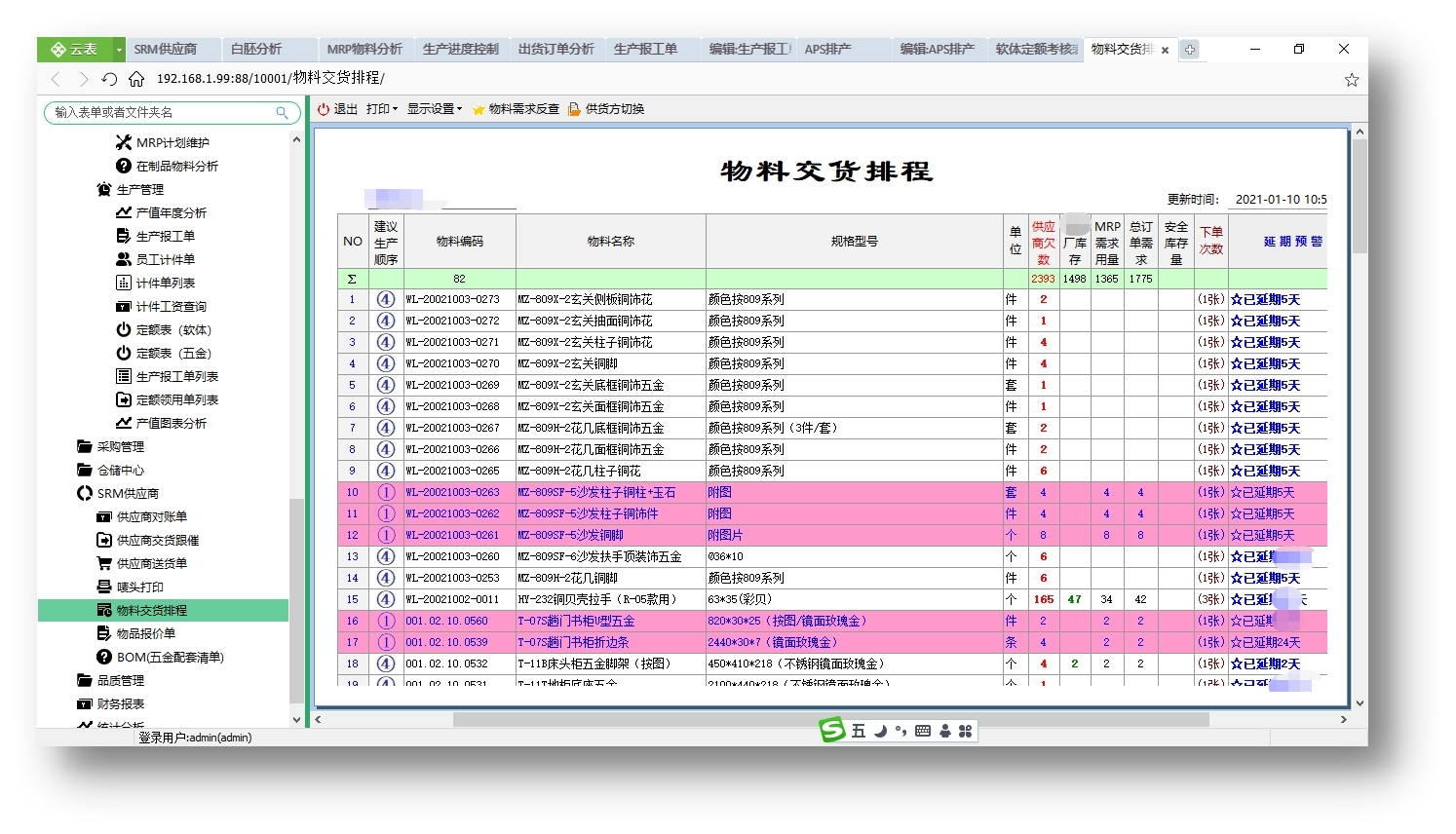Viewport: 1456px width, 834px height.
Task: Switch to the MRP物料分析 tab
Action: 364,50
